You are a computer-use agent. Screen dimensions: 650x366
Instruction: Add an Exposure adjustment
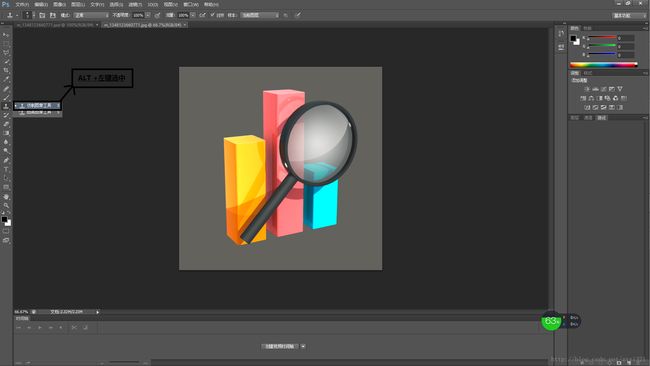coord(612,89)
